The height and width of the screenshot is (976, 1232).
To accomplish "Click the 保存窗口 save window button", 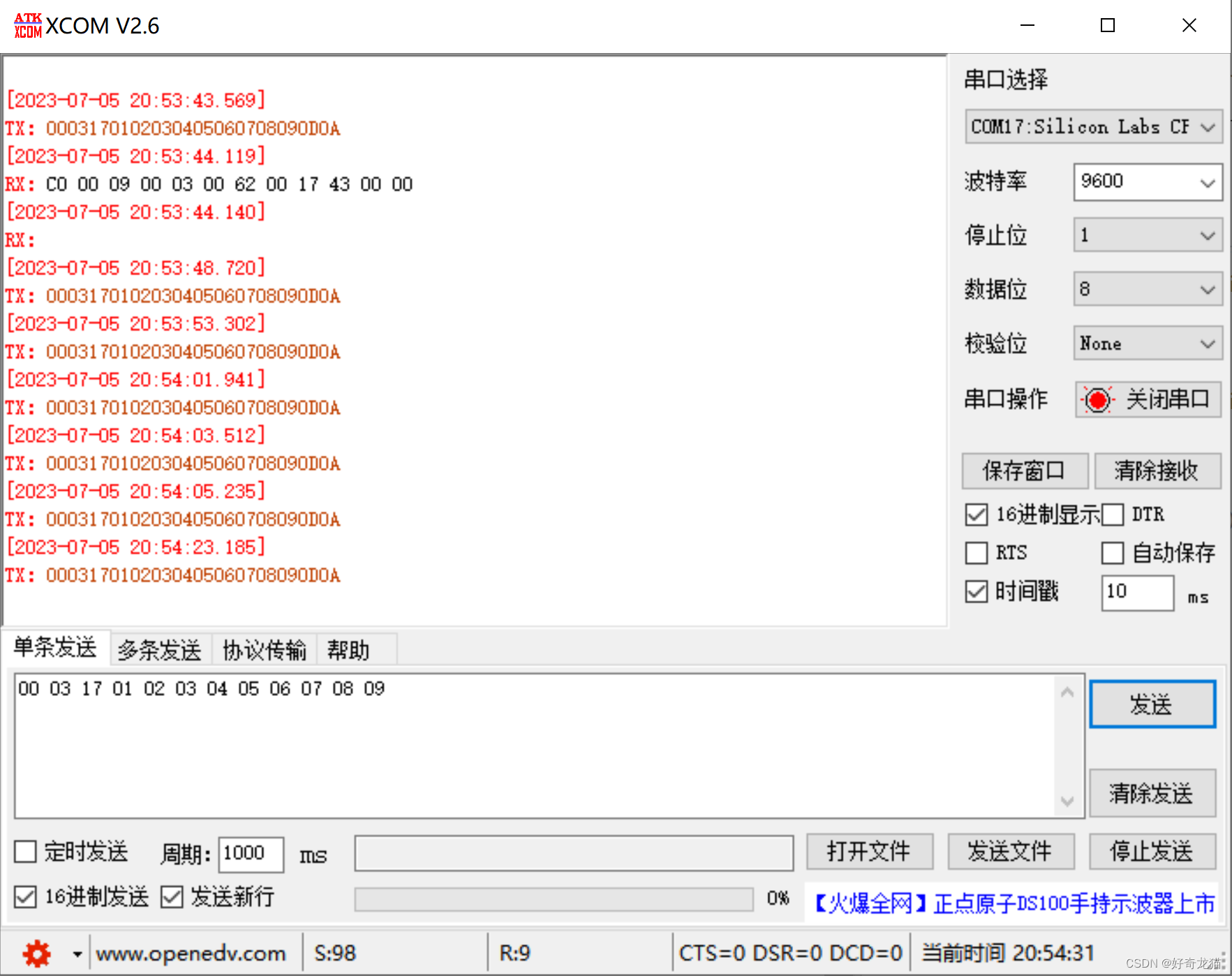I will click(1025, 471).
